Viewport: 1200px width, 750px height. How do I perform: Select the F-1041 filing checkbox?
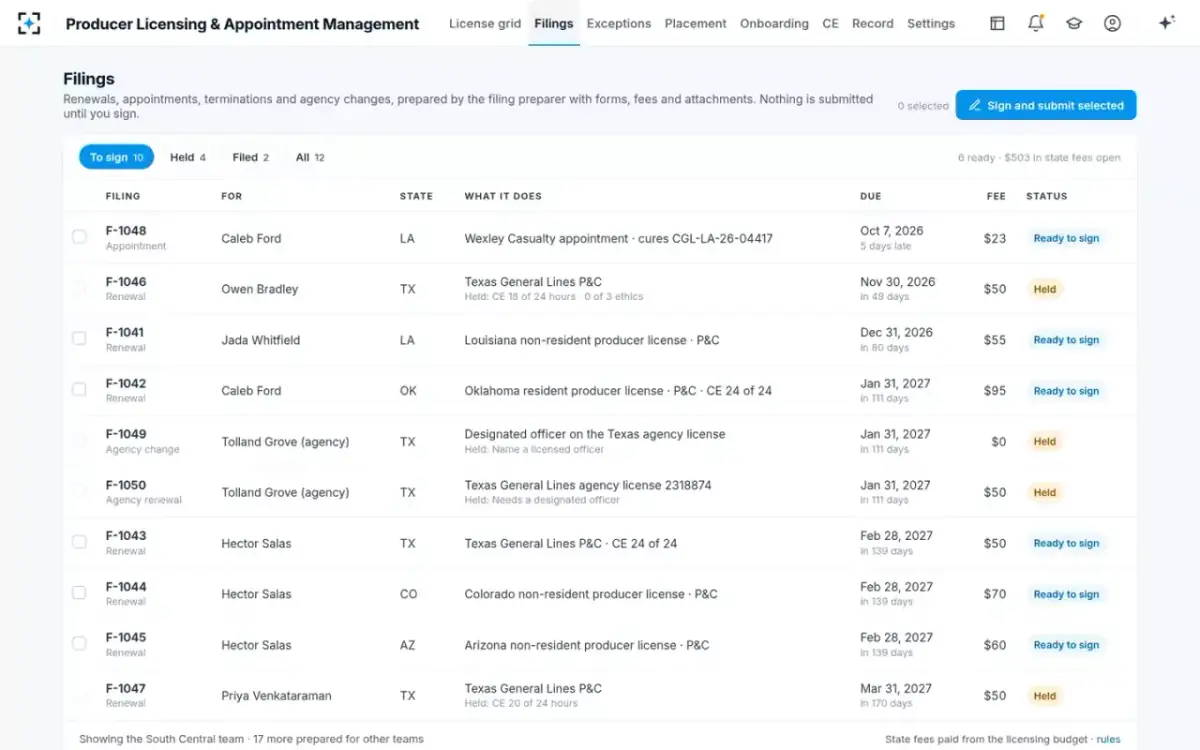click(x=79, y=339)
